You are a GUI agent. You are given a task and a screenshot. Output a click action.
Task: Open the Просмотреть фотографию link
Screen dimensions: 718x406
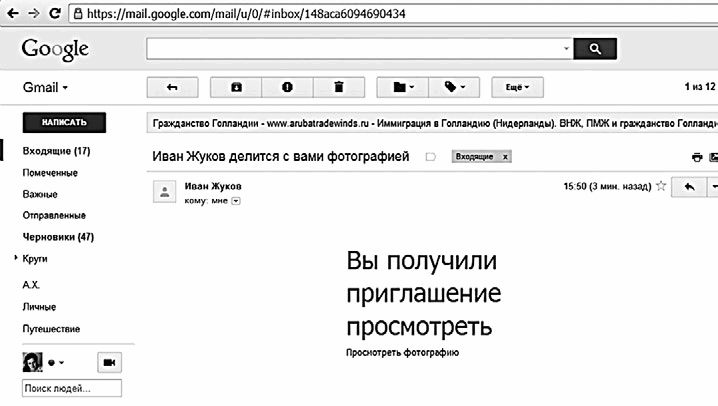tap(403, 353)
